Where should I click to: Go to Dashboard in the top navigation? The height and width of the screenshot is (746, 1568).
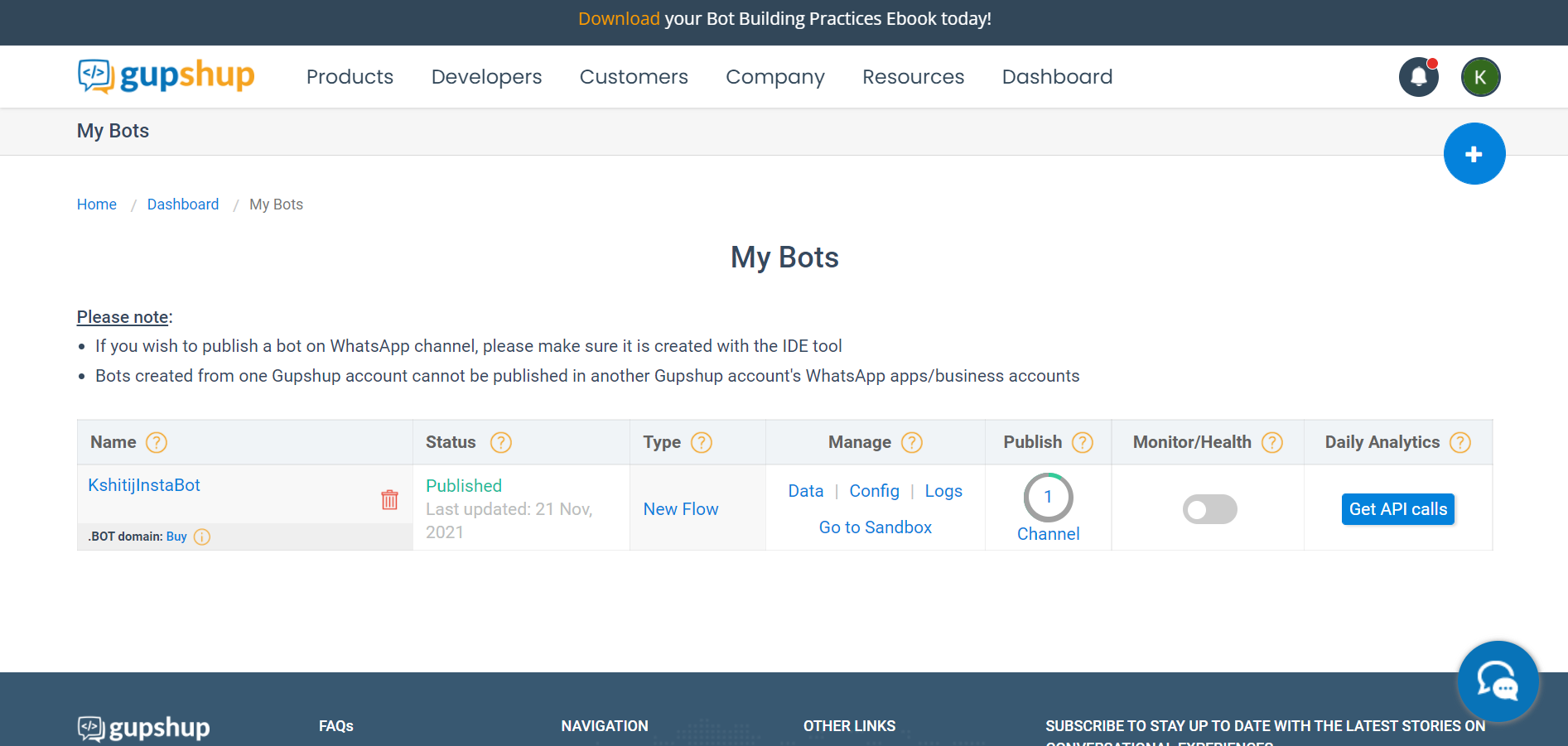click(x=1058, y=77)
